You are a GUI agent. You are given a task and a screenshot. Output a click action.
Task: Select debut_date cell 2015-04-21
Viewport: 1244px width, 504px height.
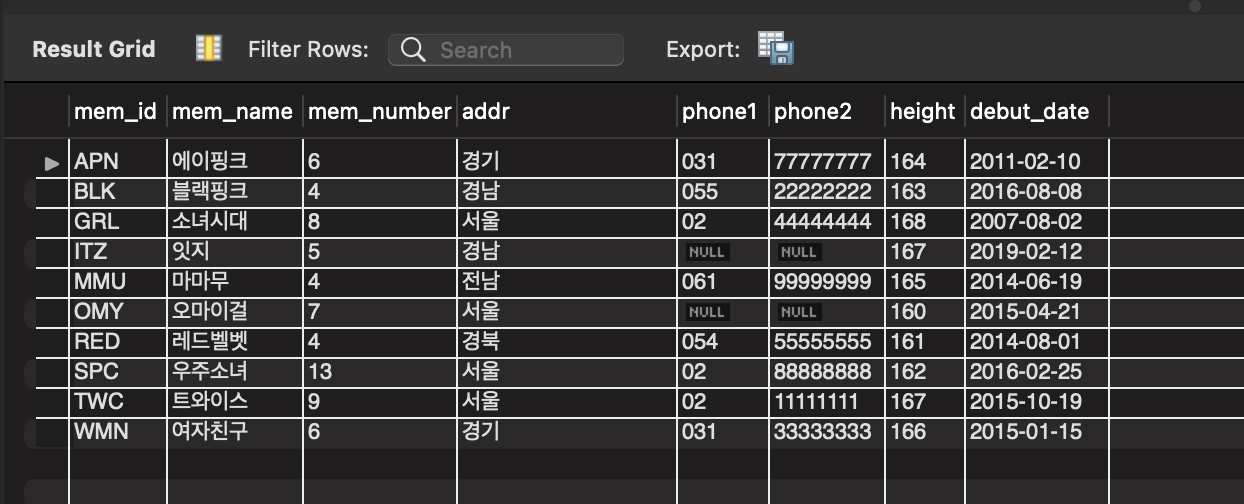point(1036,312)
